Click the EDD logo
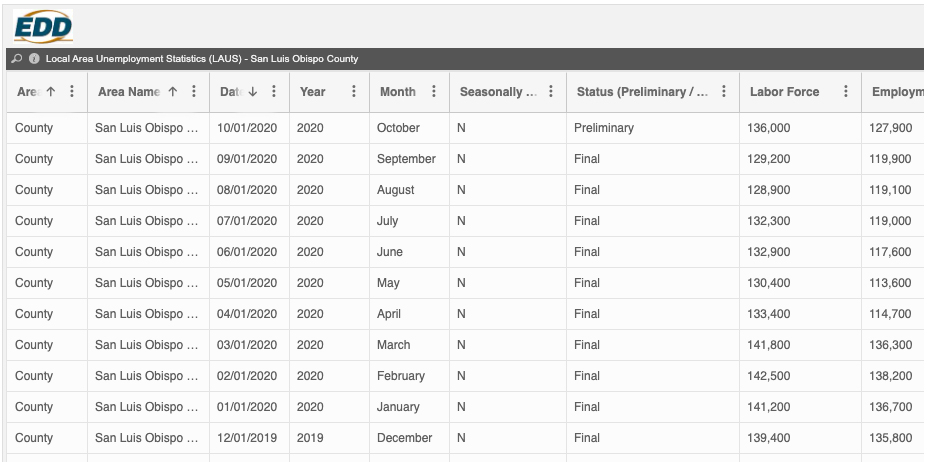 (43, 26)
